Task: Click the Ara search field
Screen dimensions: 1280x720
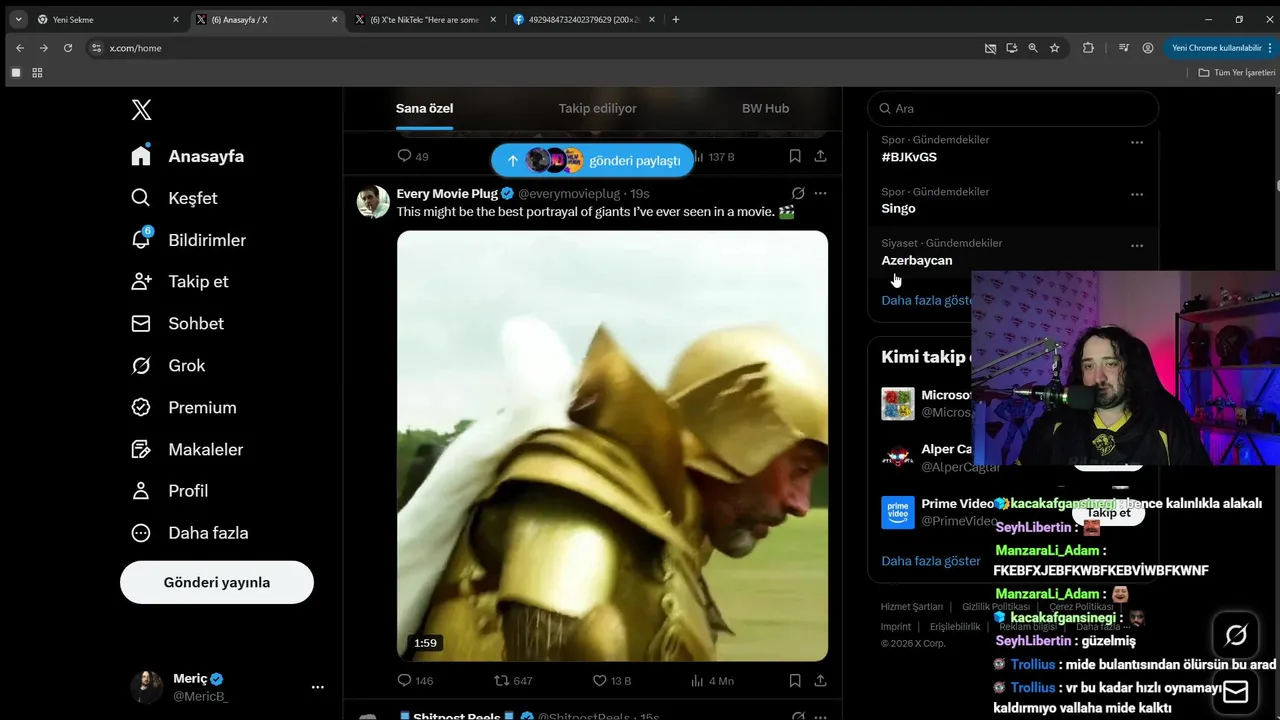Action: point(1013,108)
